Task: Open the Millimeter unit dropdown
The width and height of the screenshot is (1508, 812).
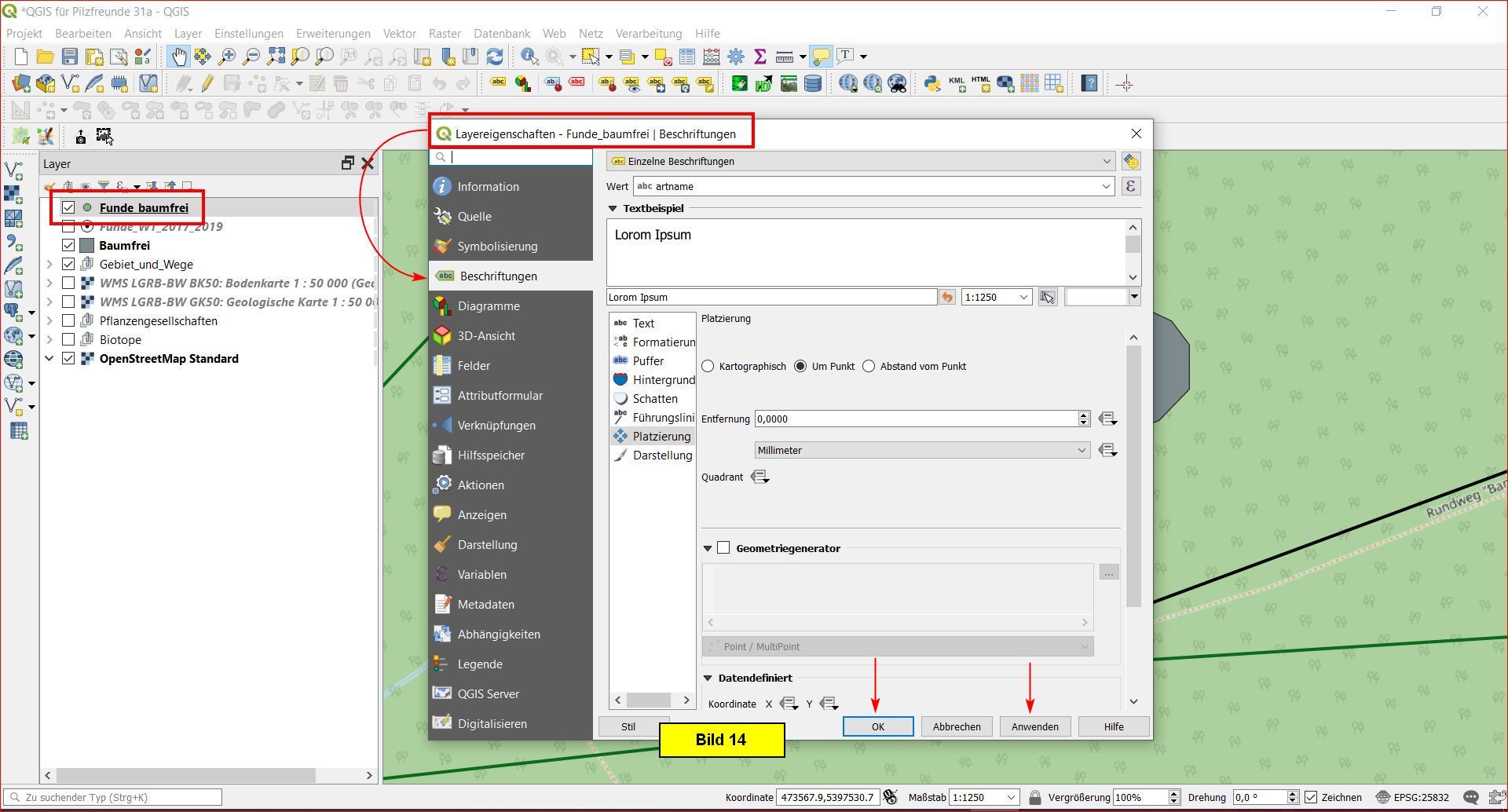Action: 921,450
